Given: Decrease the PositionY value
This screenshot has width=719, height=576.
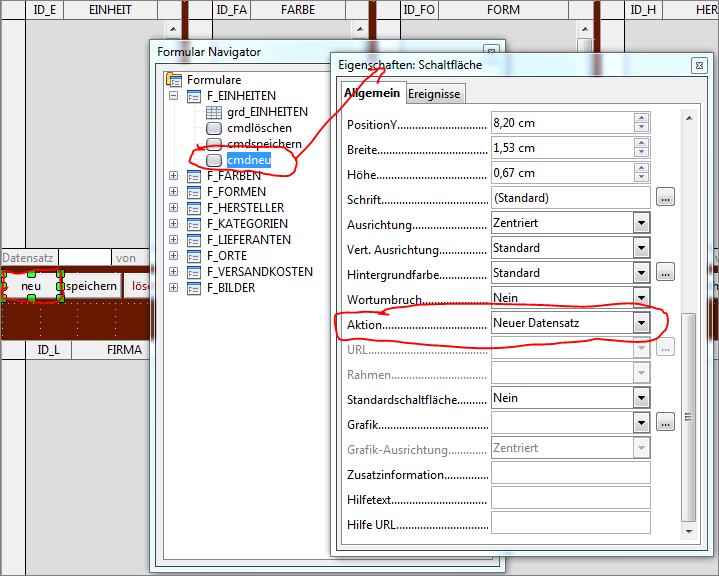Looking at the screenshot, I should pos(642,127).
